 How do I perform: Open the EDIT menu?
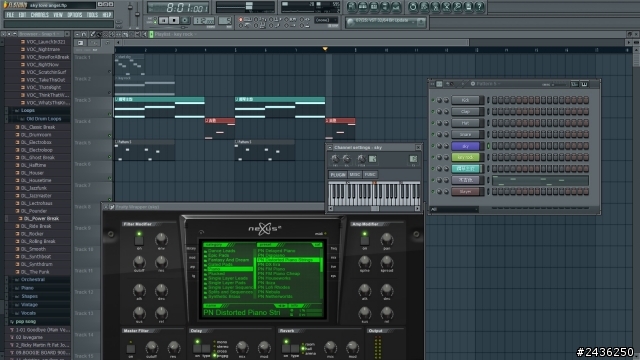pyautogui.click(x=22, y=15)
